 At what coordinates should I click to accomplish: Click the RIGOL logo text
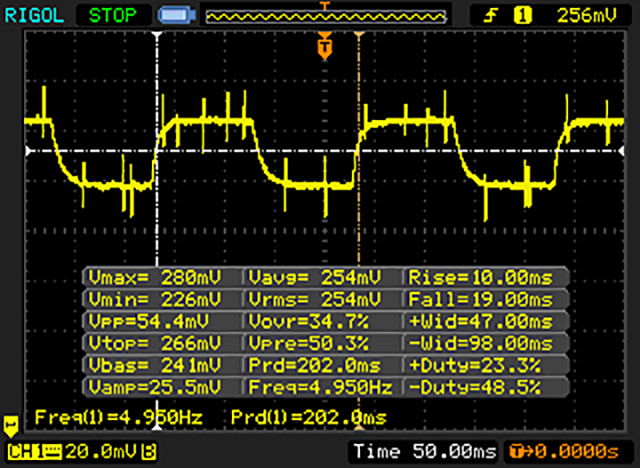pyautogui.click(x=34, y=16)
